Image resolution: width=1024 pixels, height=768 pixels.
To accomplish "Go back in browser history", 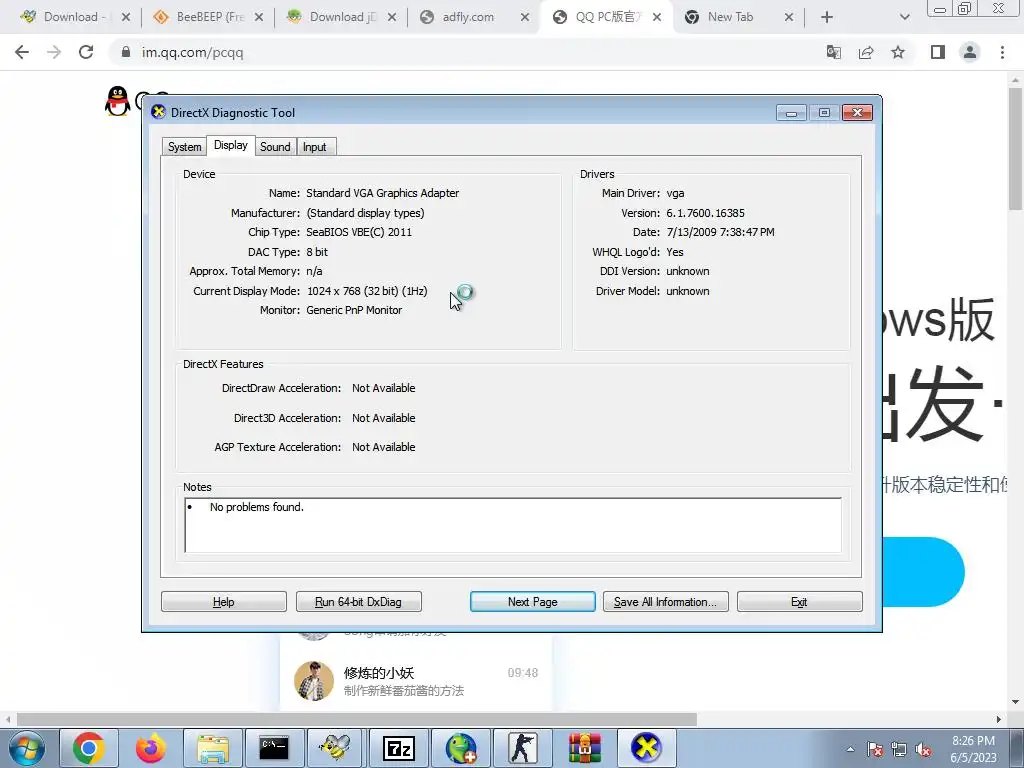I will [x=22, y=52].
